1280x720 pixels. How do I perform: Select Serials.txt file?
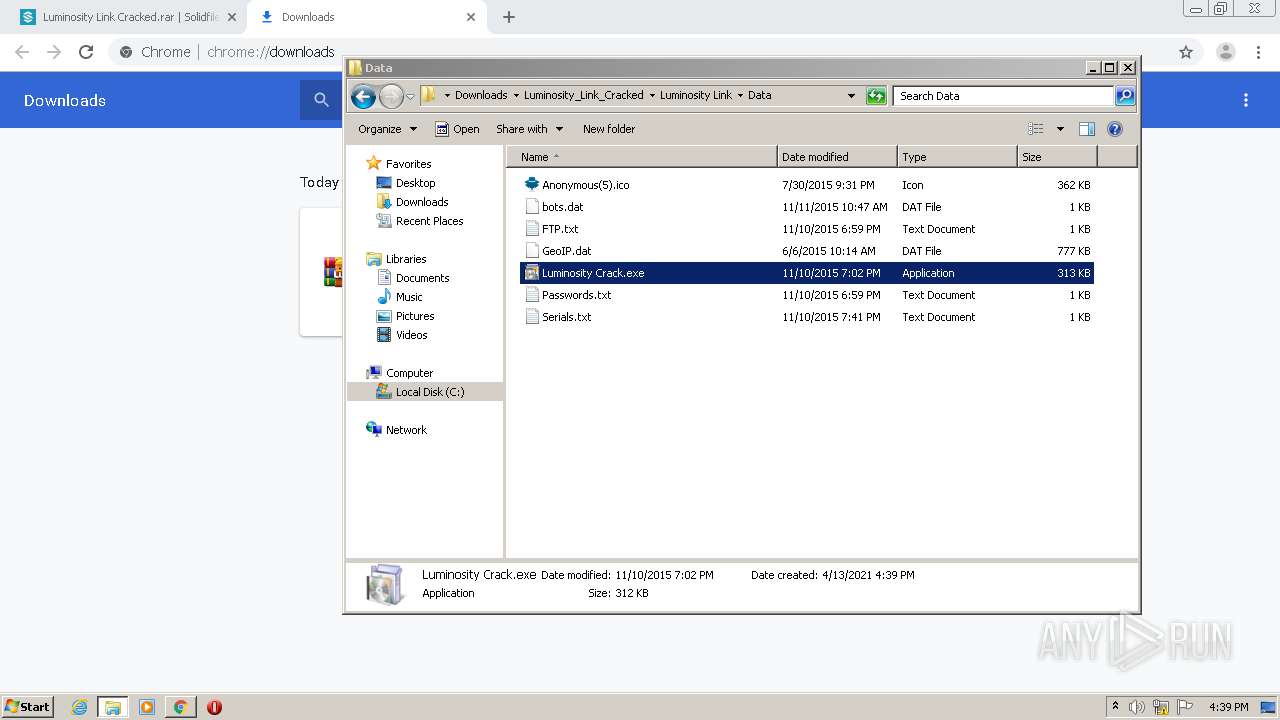(807, 317)
